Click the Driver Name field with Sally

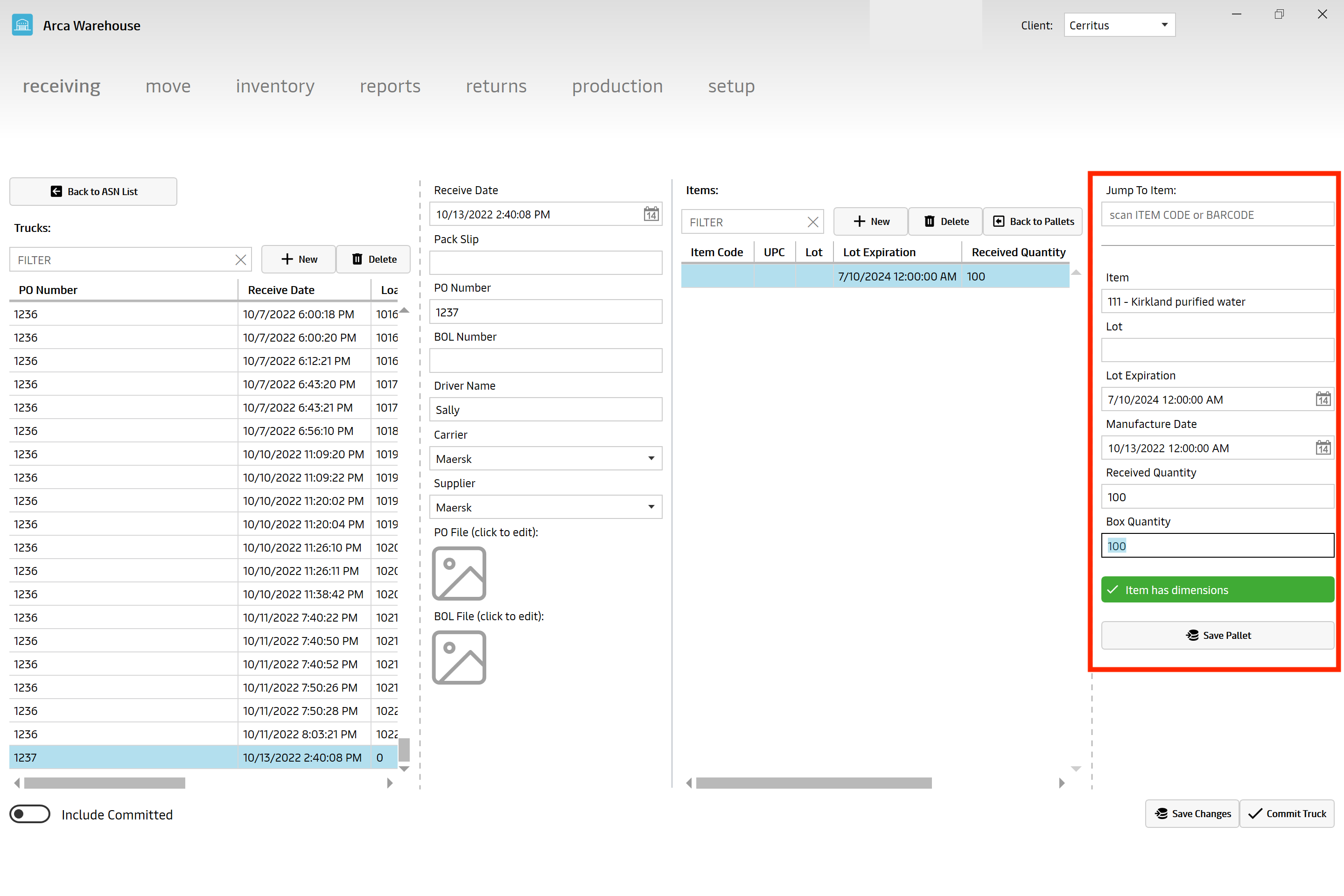point(546,410)
